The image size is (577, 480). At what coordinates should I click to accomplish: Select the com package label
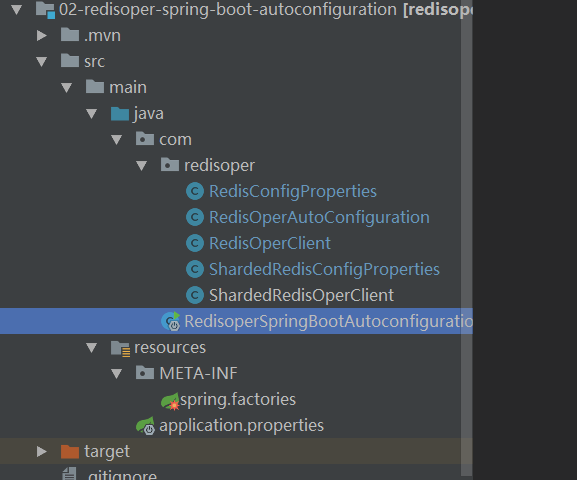[176, 140]
